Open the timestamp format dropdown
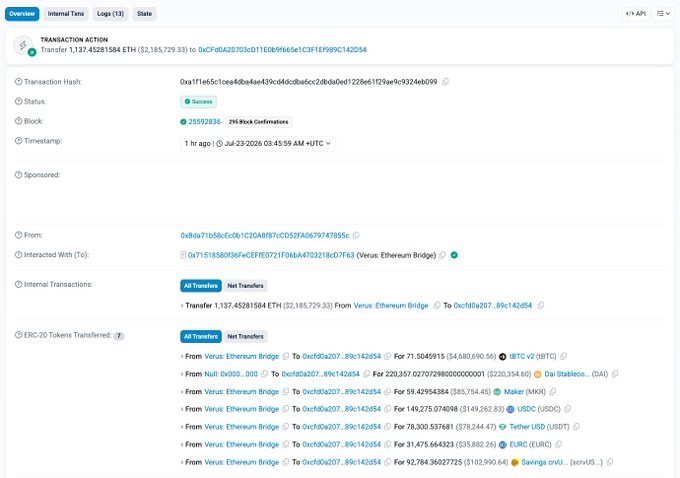 click(257, 144)
